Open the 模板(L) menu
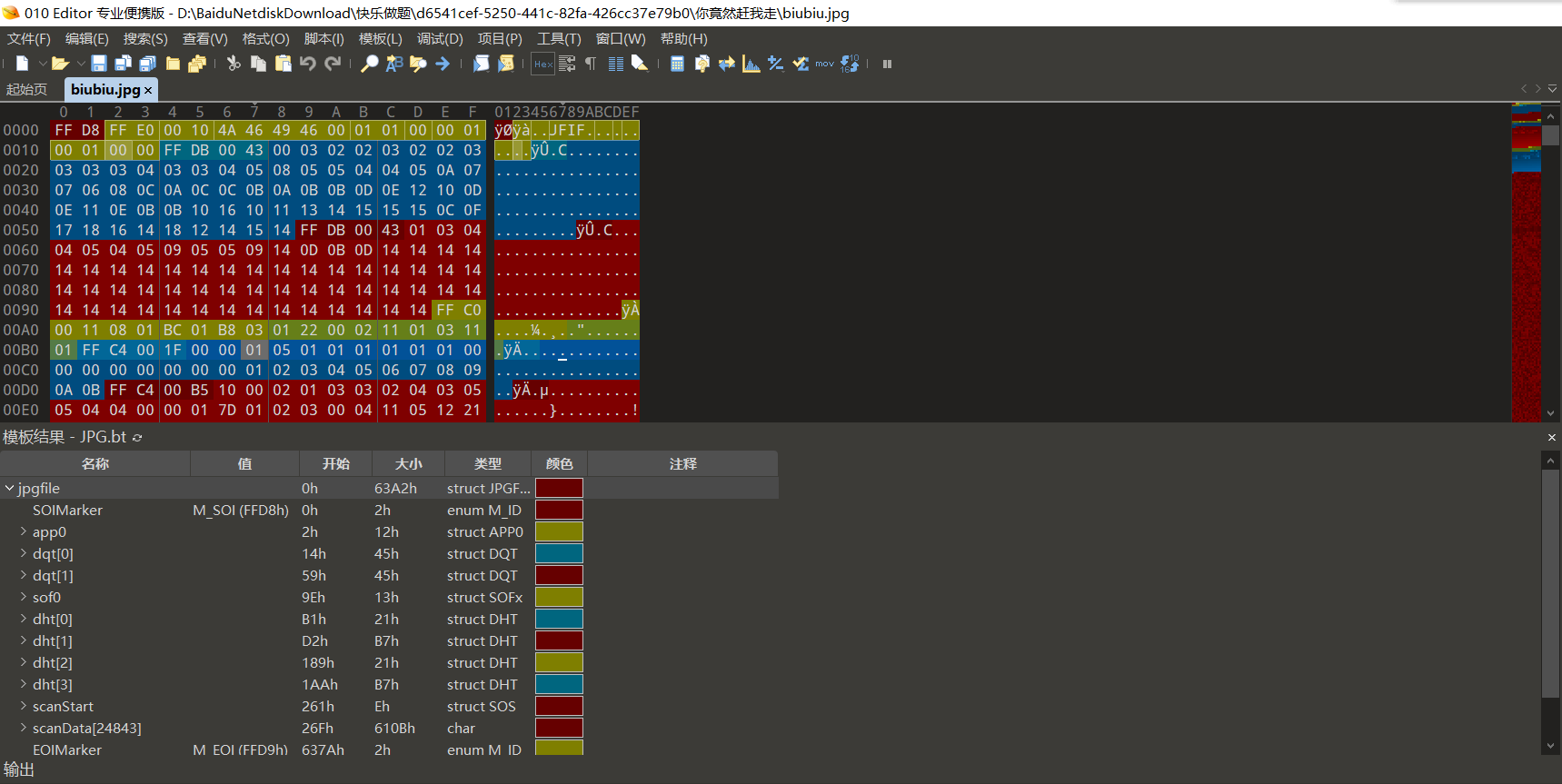Viewport: 1562px width, 784px height. click(x=381, y=39)
